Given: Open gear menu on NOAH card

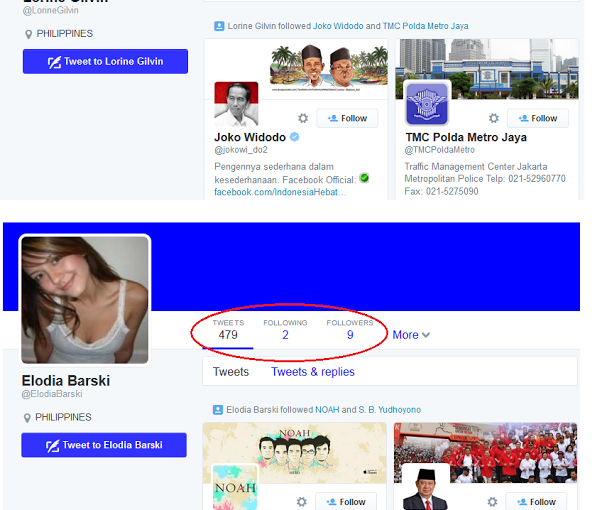Looking at the screenshot, I should pyautogui.click(x=302, y=502).
